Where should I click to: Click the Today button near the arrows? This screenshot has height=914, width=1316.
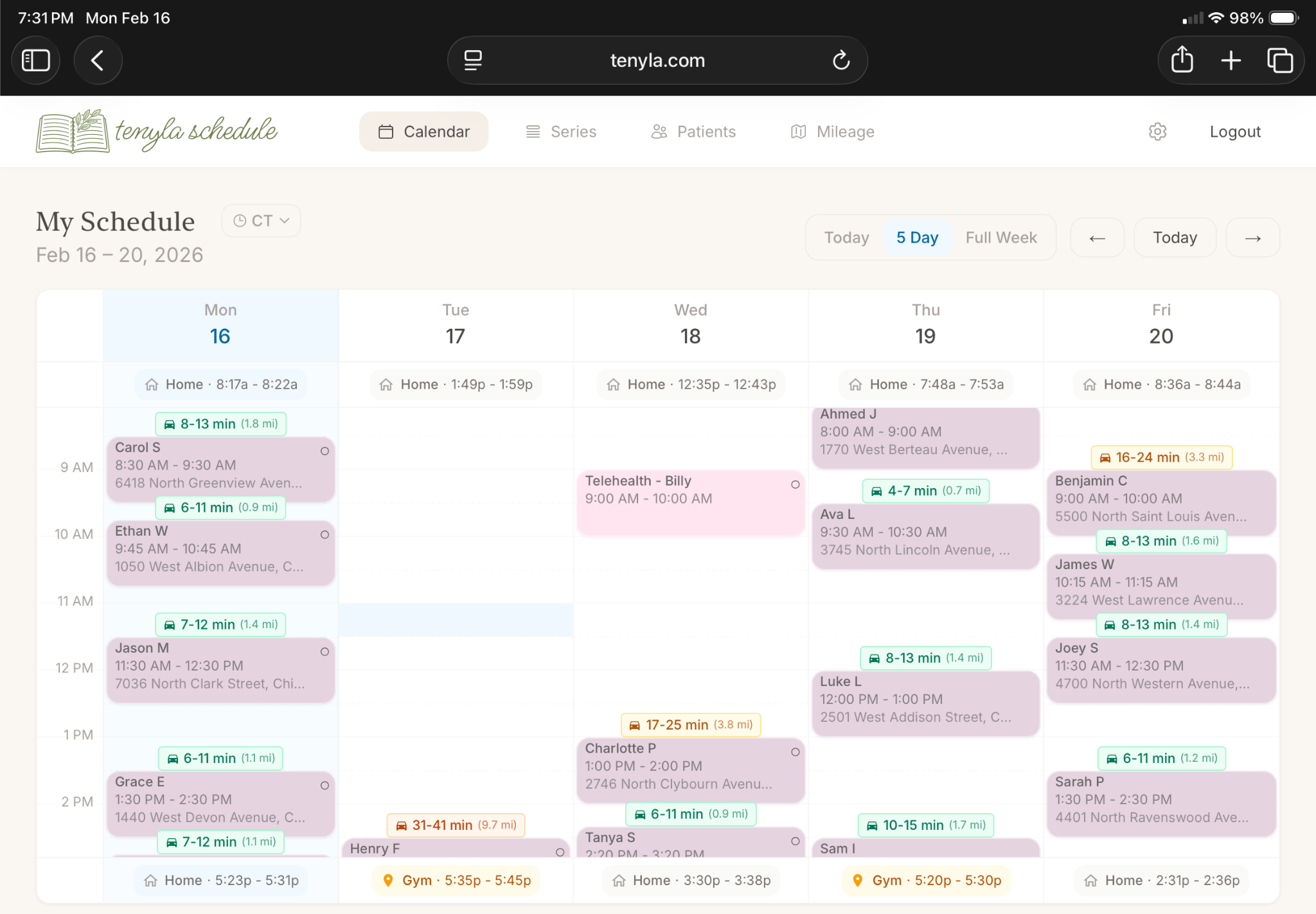(x=1174, y=237)
